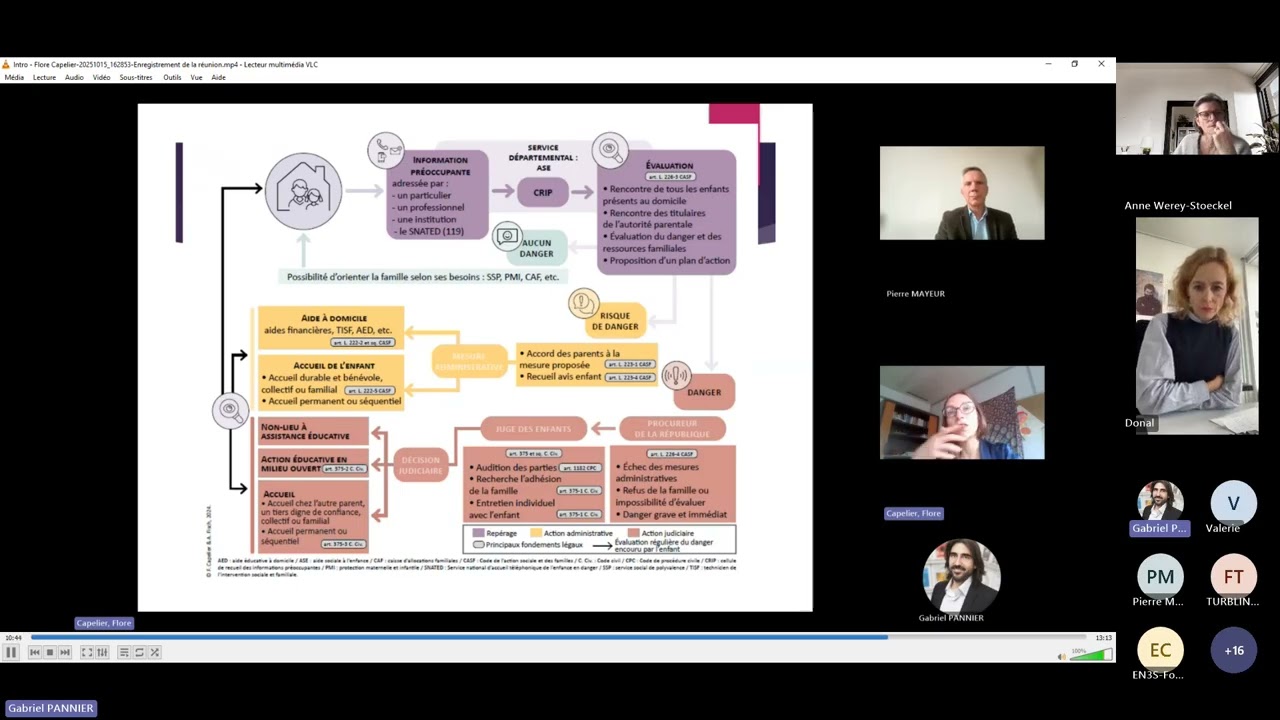
Task: Open the Média menu
Action: [x=14, y=77]
